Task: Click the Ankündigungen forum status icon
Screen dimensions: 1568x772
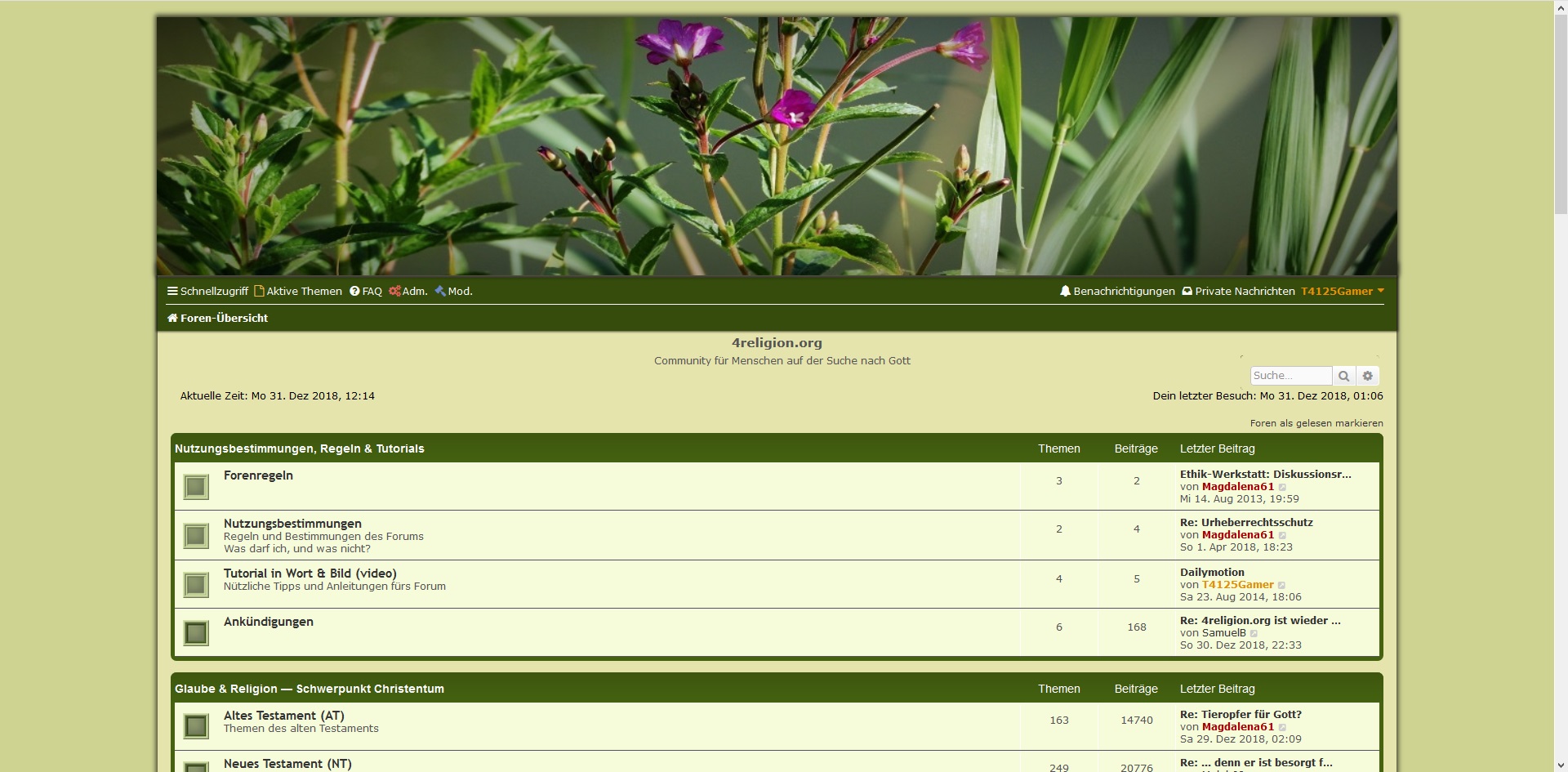Action: (196, 633)
